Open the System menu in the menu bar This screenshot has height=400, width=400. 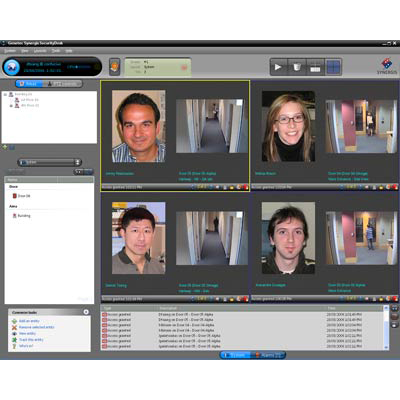(10, 51)
